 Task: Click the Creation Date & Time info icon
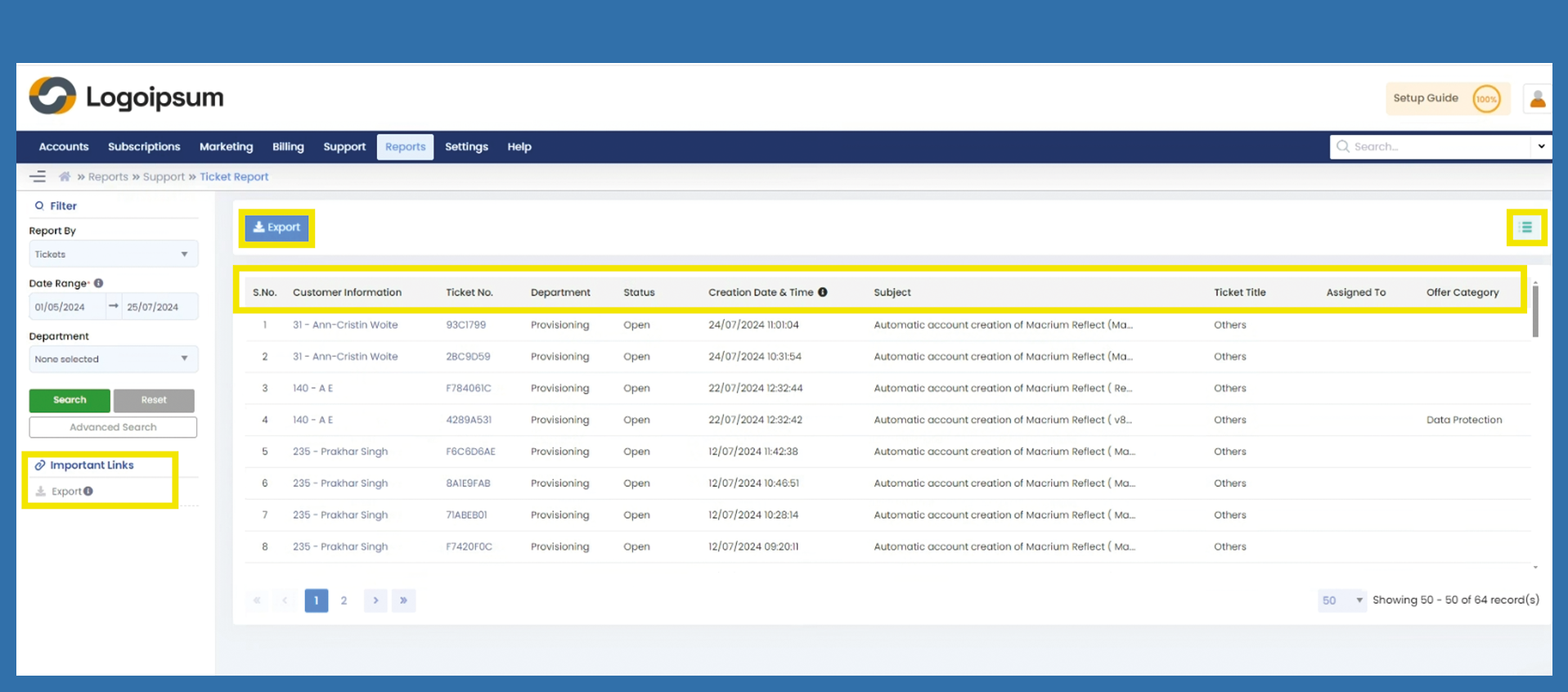tap(823, 292)
